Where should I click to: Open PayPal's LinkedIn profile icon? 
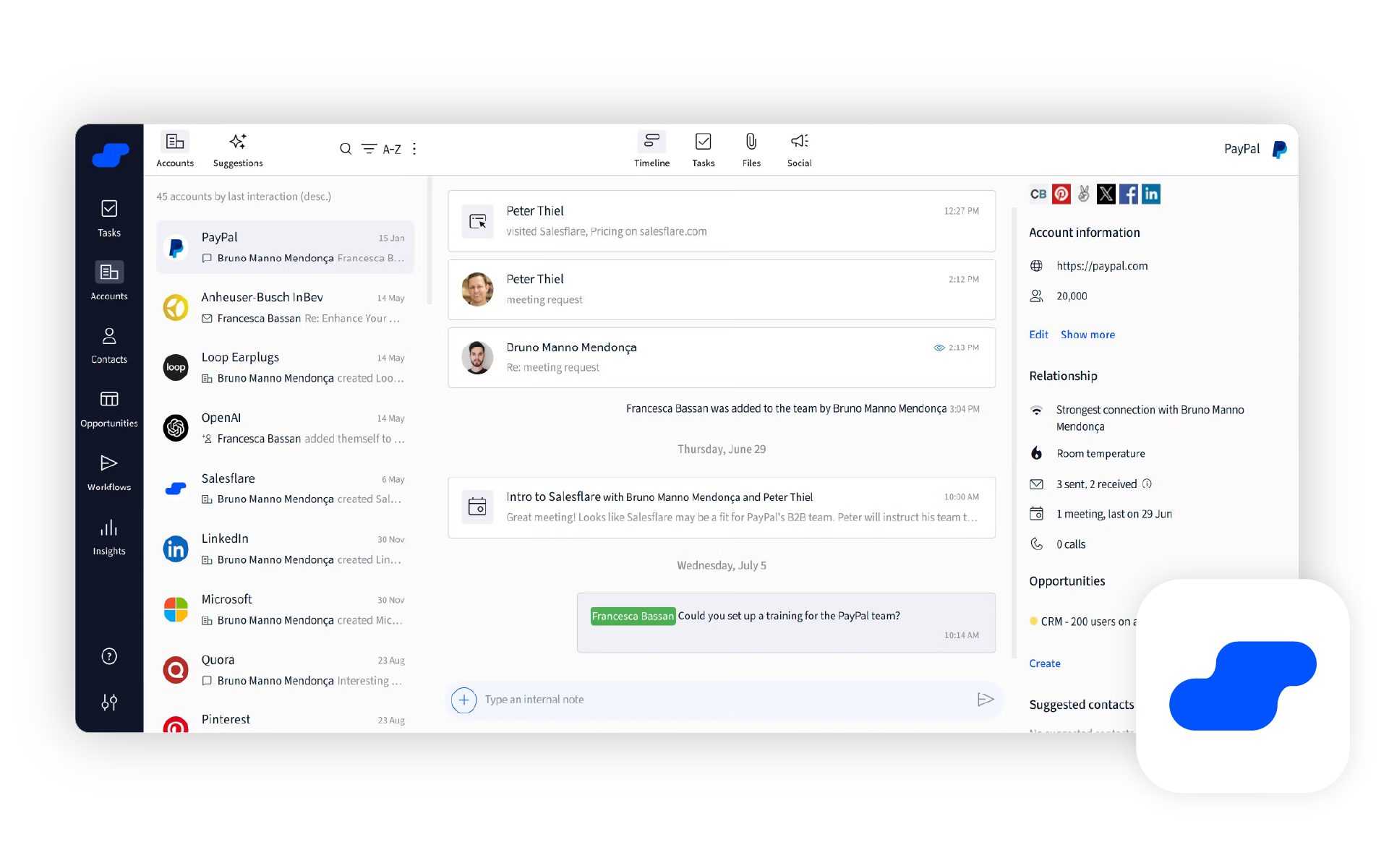[1151, 194]
